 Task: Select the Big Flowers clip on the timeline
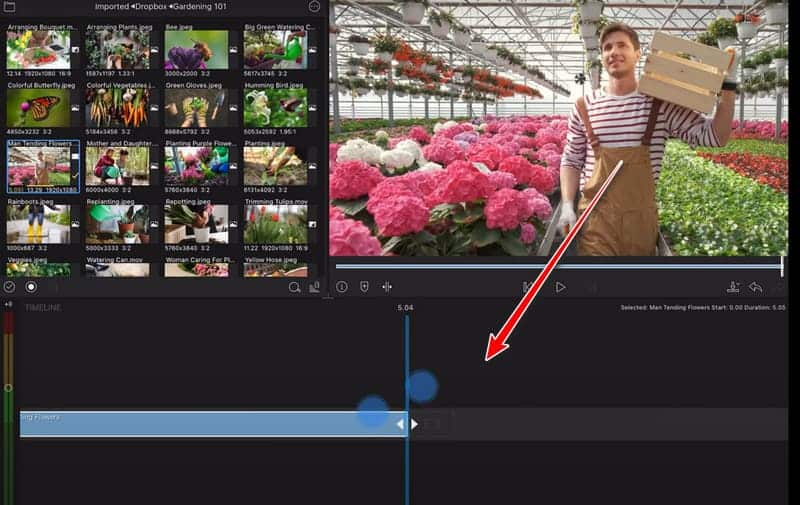click(200, 424)
